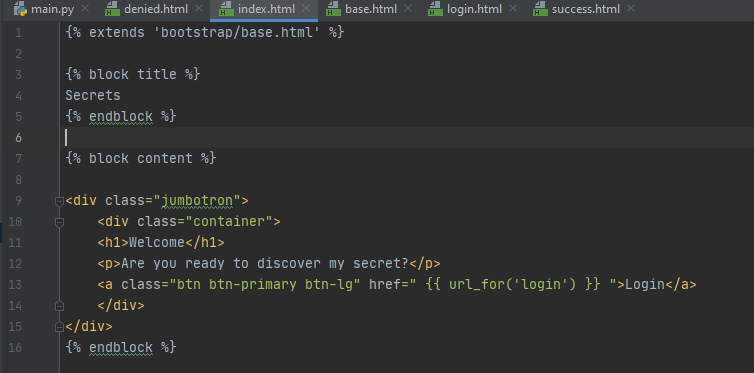Click line number 6 in the gutter

[x=18, y=137]
